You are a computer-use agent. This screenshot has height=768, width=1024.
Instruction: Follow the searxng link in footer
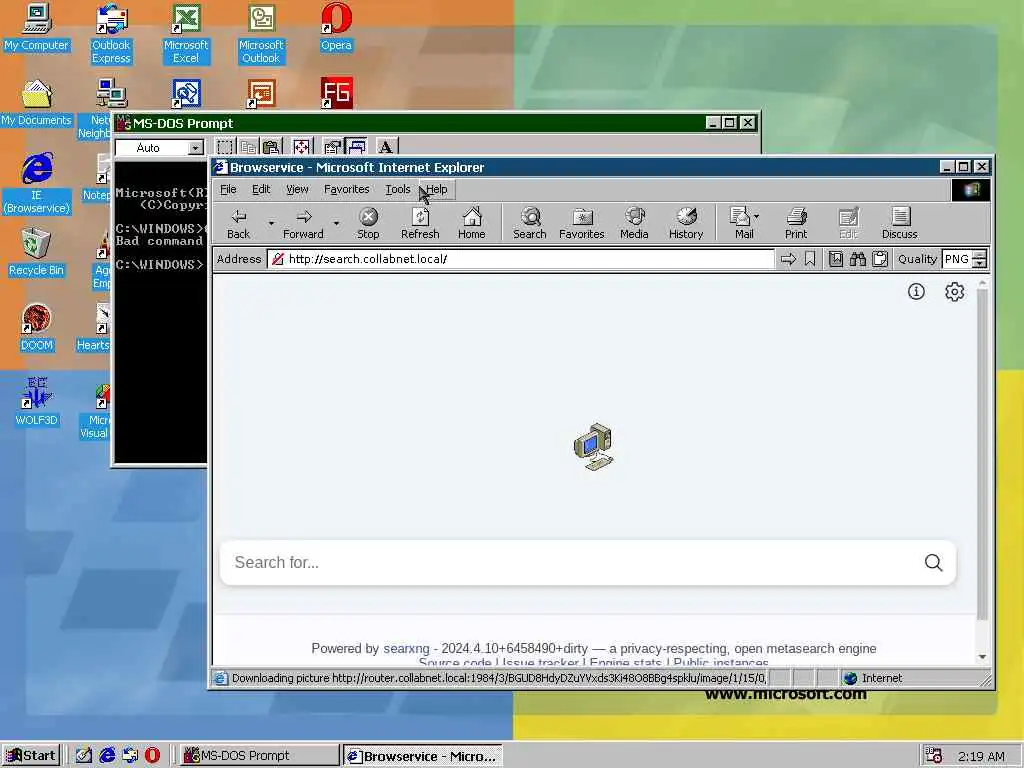coord(406,648)
